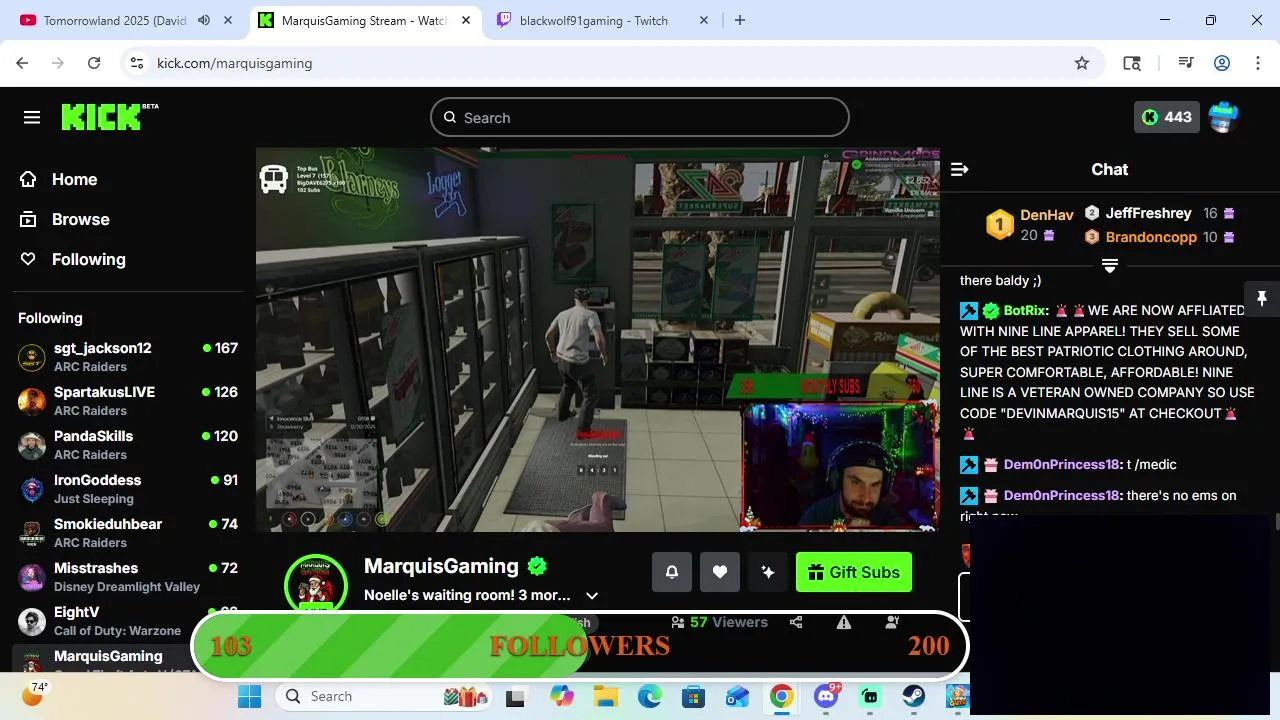Click the share stream icon
1280x720 pixels.
[796, 622]
